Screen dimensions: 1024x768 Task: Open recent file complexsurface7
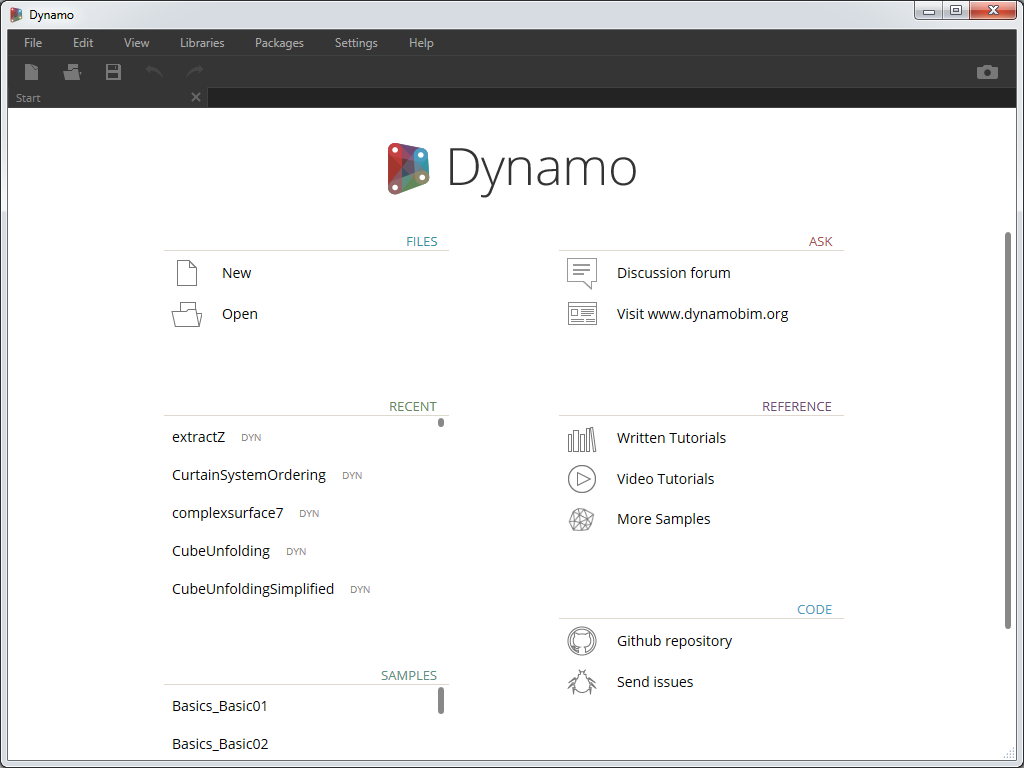click(x=227, y=513)
